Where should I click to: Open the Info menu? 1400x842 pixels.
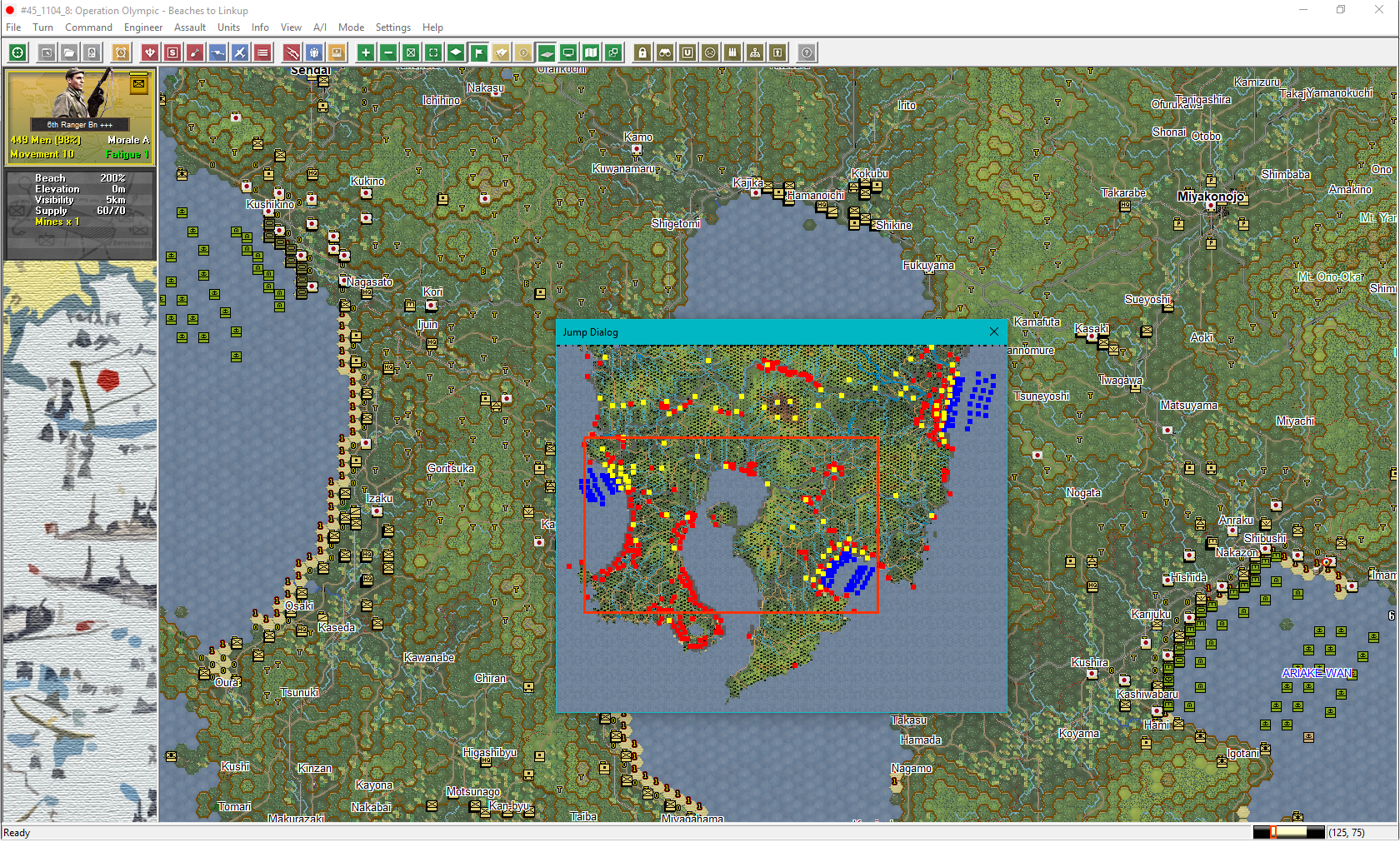pos(260,27)
